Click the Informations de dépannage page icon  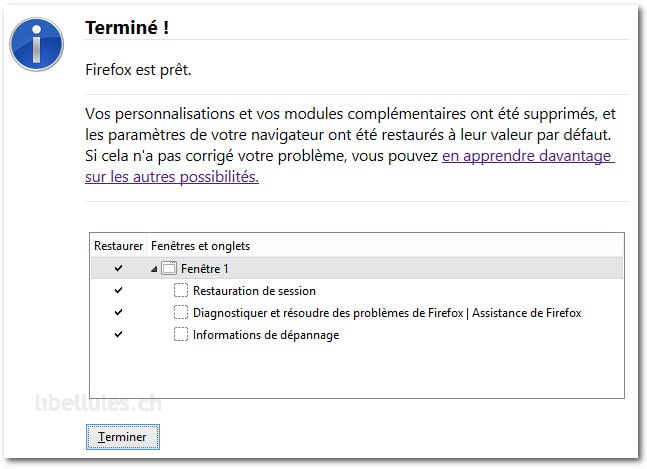(x=180, y=334)
